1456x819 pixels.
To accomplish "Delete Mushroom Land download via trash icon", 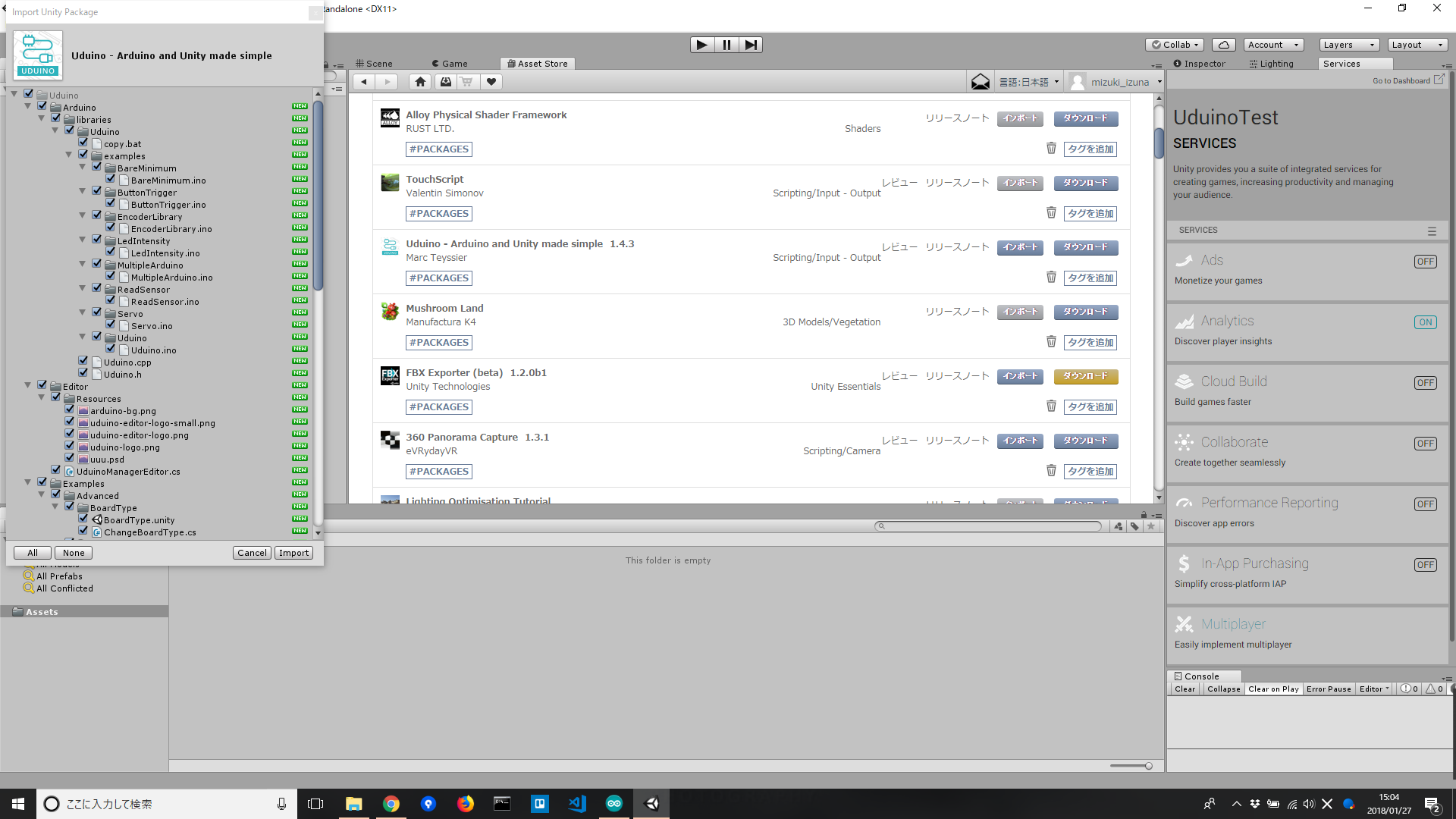I will pos(1051,341).
